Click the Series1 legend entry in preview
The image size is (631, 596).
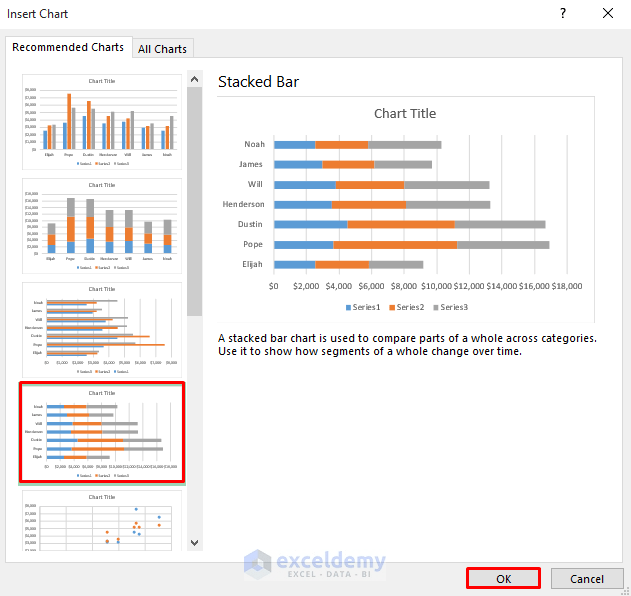pyautogui.click(x=363, y=307)
